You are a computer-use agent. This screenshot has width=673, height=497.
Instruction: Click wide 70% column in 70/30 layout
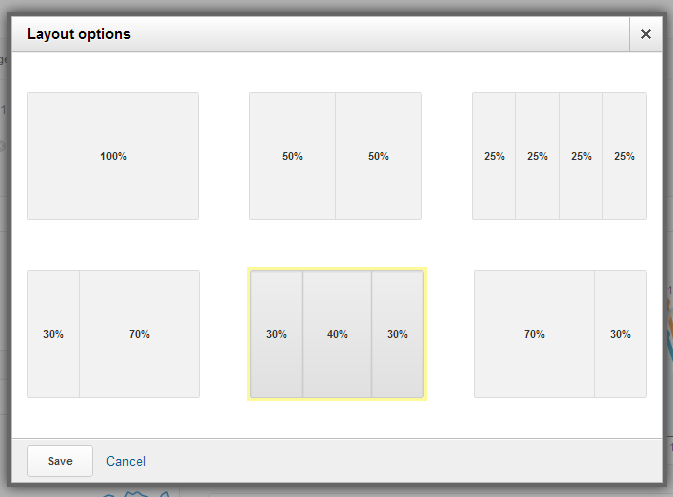(534, 334)
